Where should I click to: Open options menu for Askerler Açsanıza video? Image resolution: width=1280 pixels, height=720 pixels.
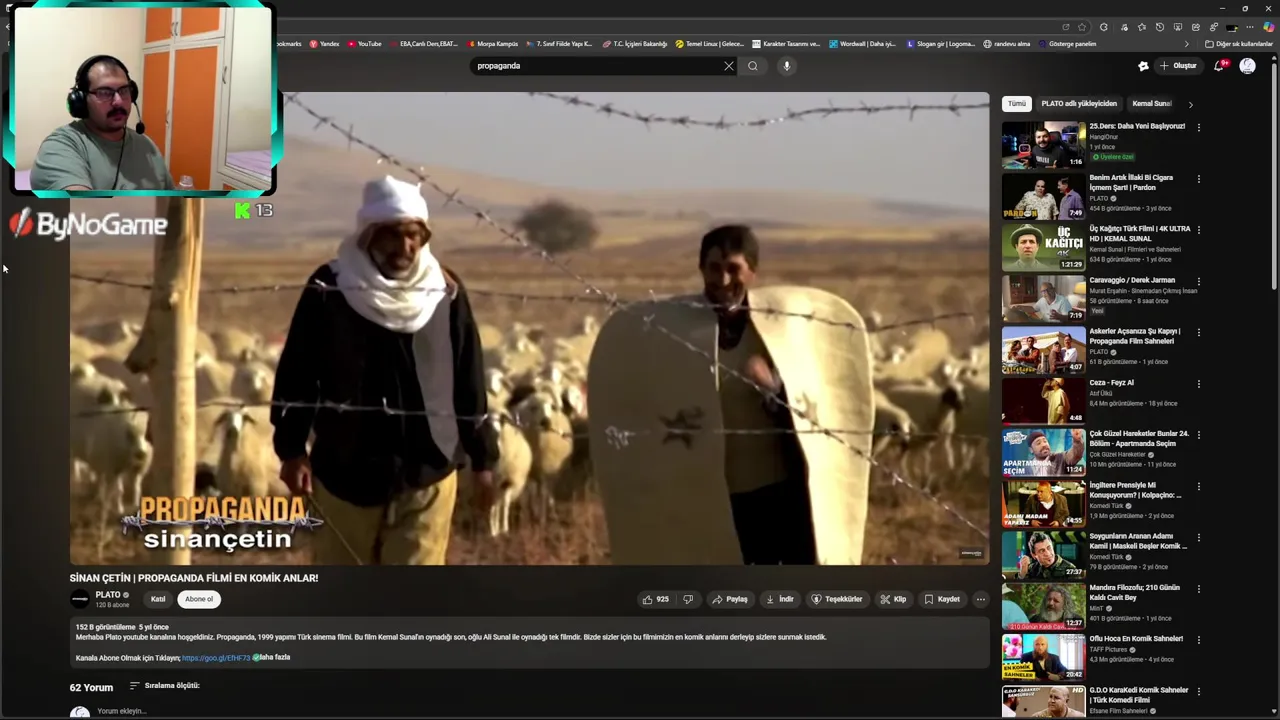tap(1198, 332)
